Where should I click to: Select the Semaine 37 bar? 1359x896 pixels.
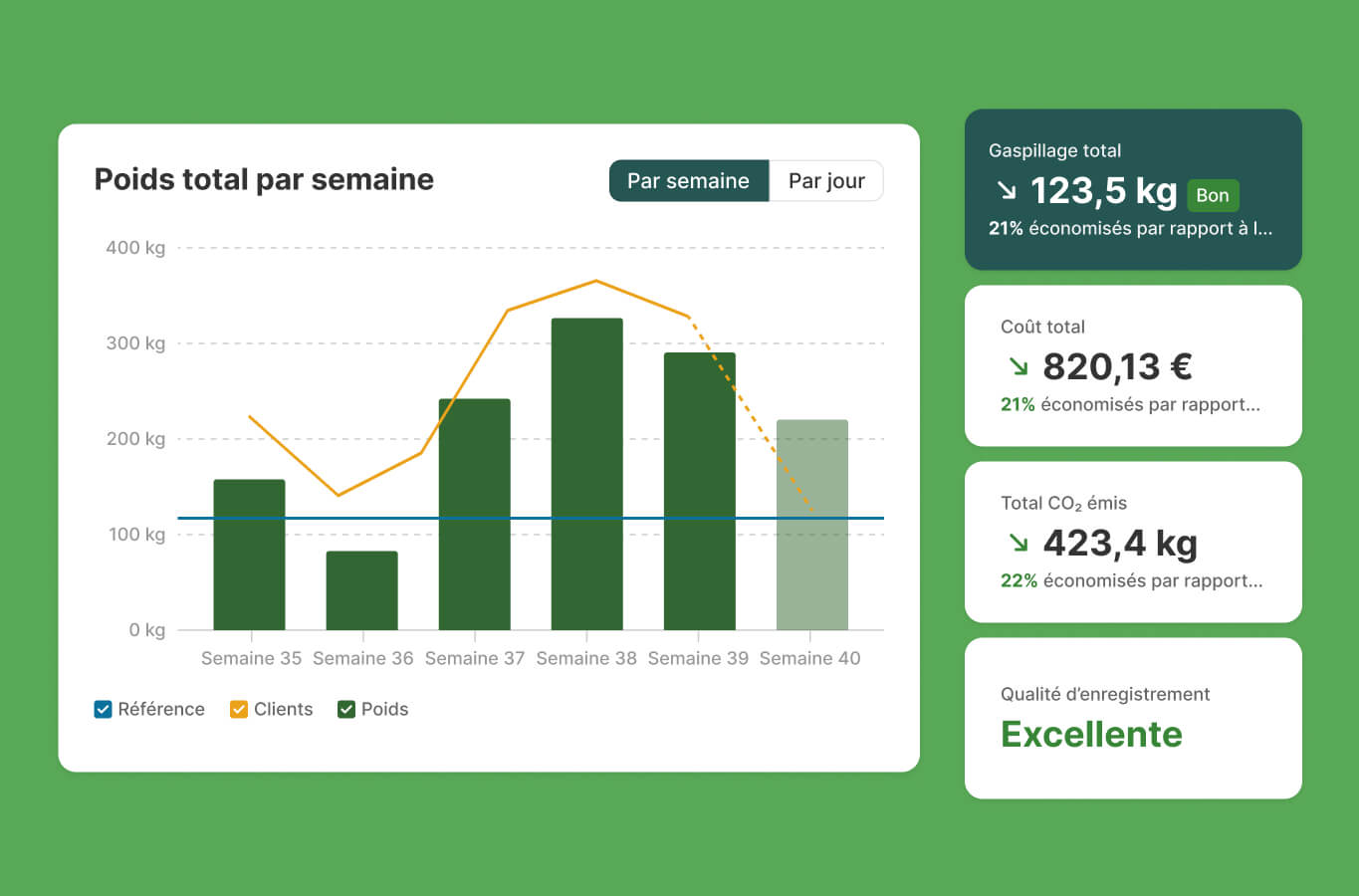coord(475,515)
